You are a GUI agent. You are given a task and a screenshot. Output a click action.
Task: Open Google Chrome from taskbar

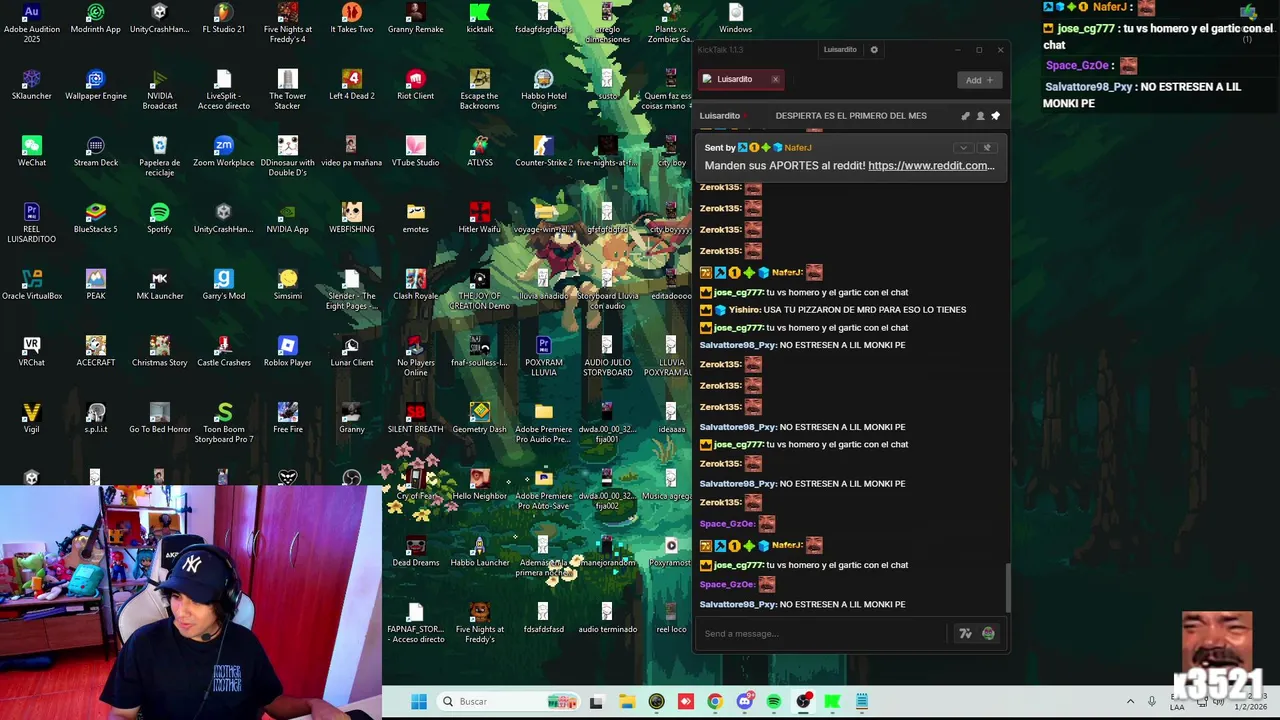tap(715, 702)
